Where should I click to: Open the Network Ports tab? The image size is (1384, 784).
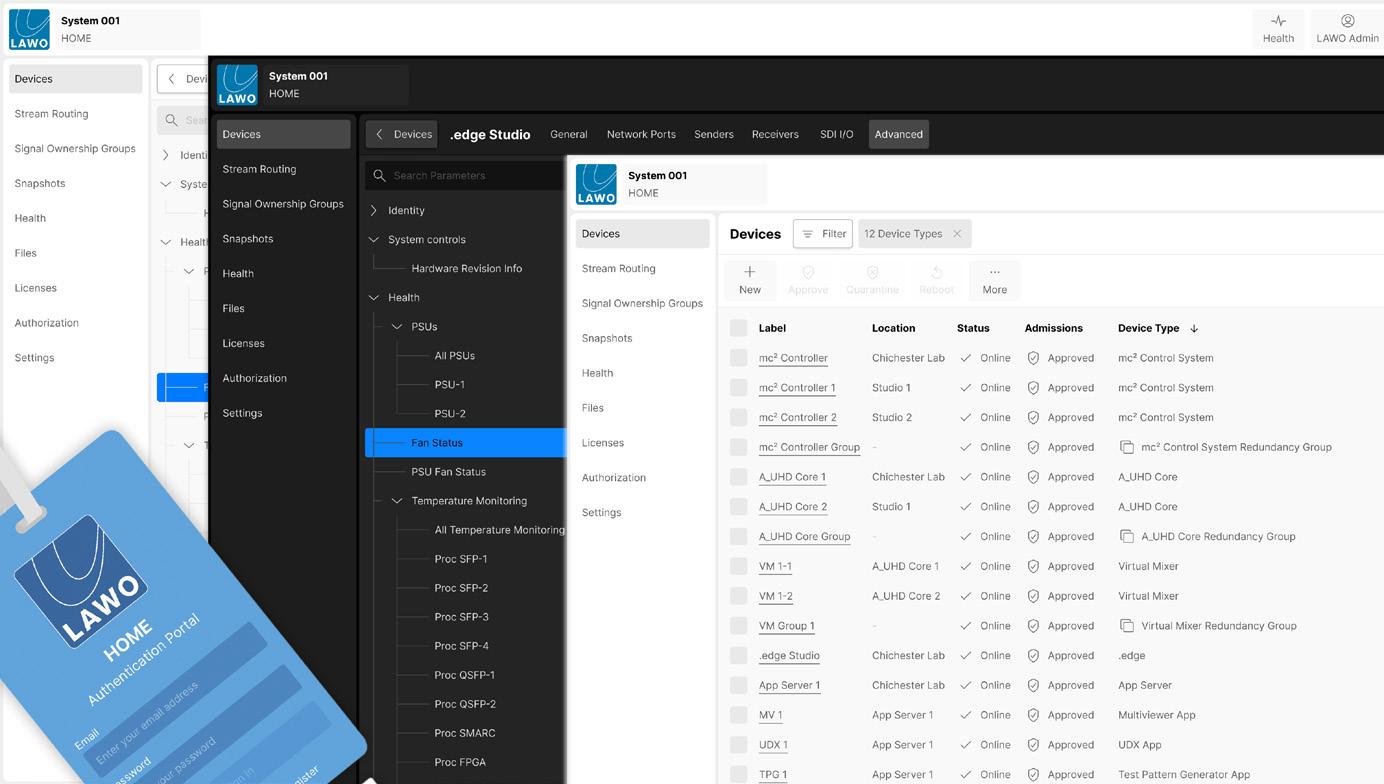[641, 134]
